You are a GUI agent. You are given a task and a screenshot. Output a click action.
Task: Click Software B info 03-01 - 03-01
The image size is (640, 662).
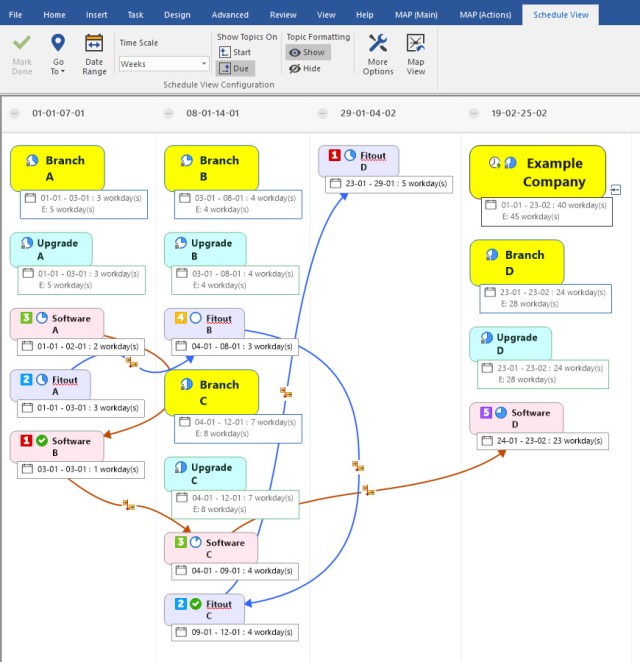81,469
